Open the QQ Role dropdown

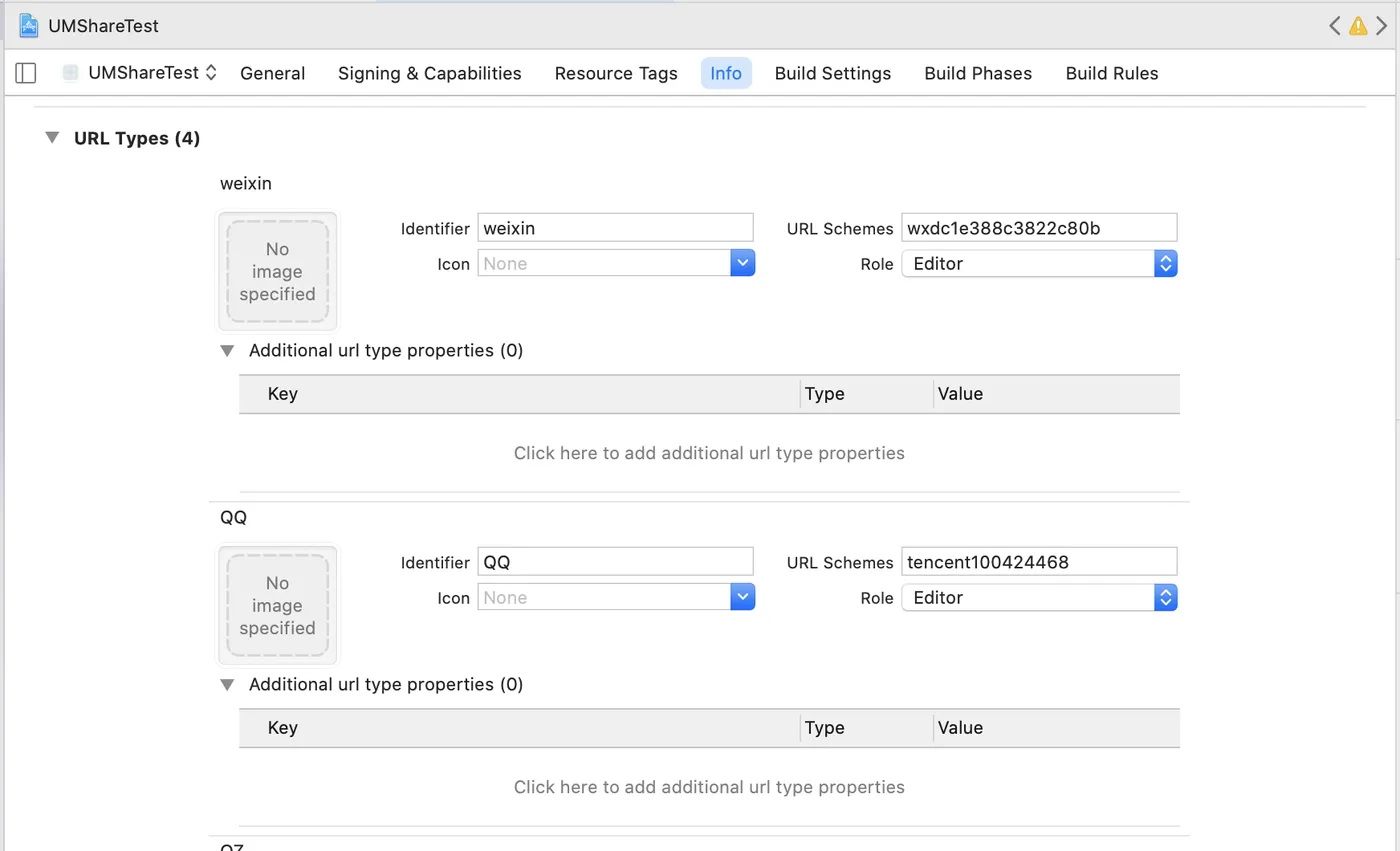click(x=1165, y=597)
